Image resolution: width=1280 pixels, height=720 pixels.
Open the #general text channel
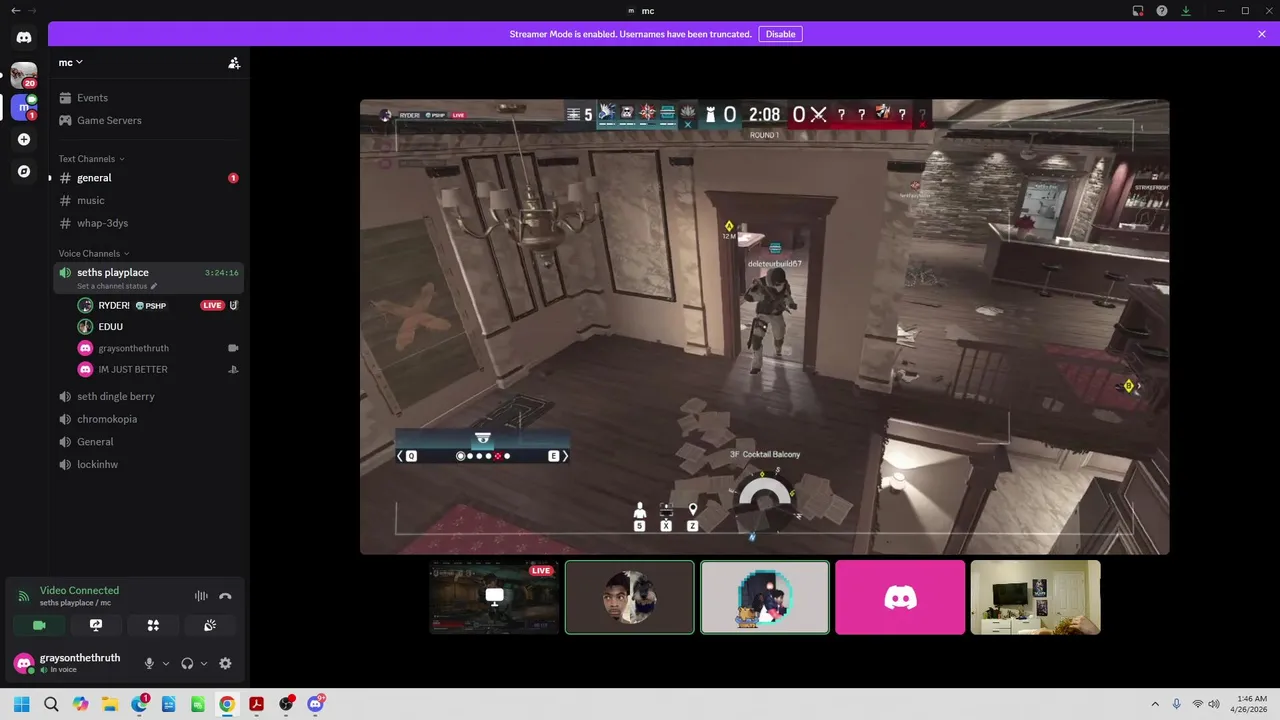[148, 178]
